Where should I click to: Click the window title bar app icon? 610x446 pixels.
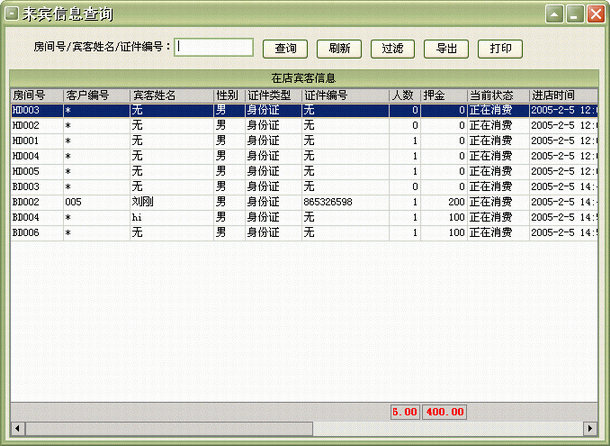tap(12, 15)
